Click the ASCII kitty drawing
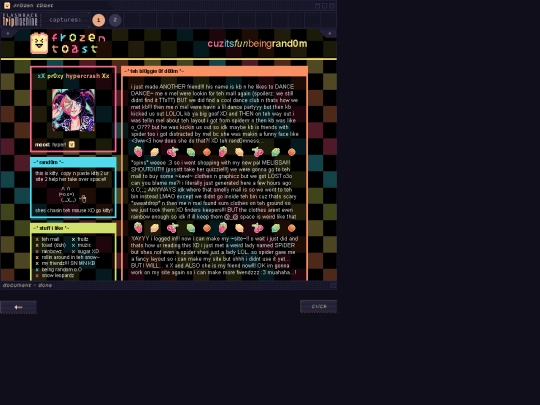The width and height of the screenshot is (540, 405). point(67,194)
